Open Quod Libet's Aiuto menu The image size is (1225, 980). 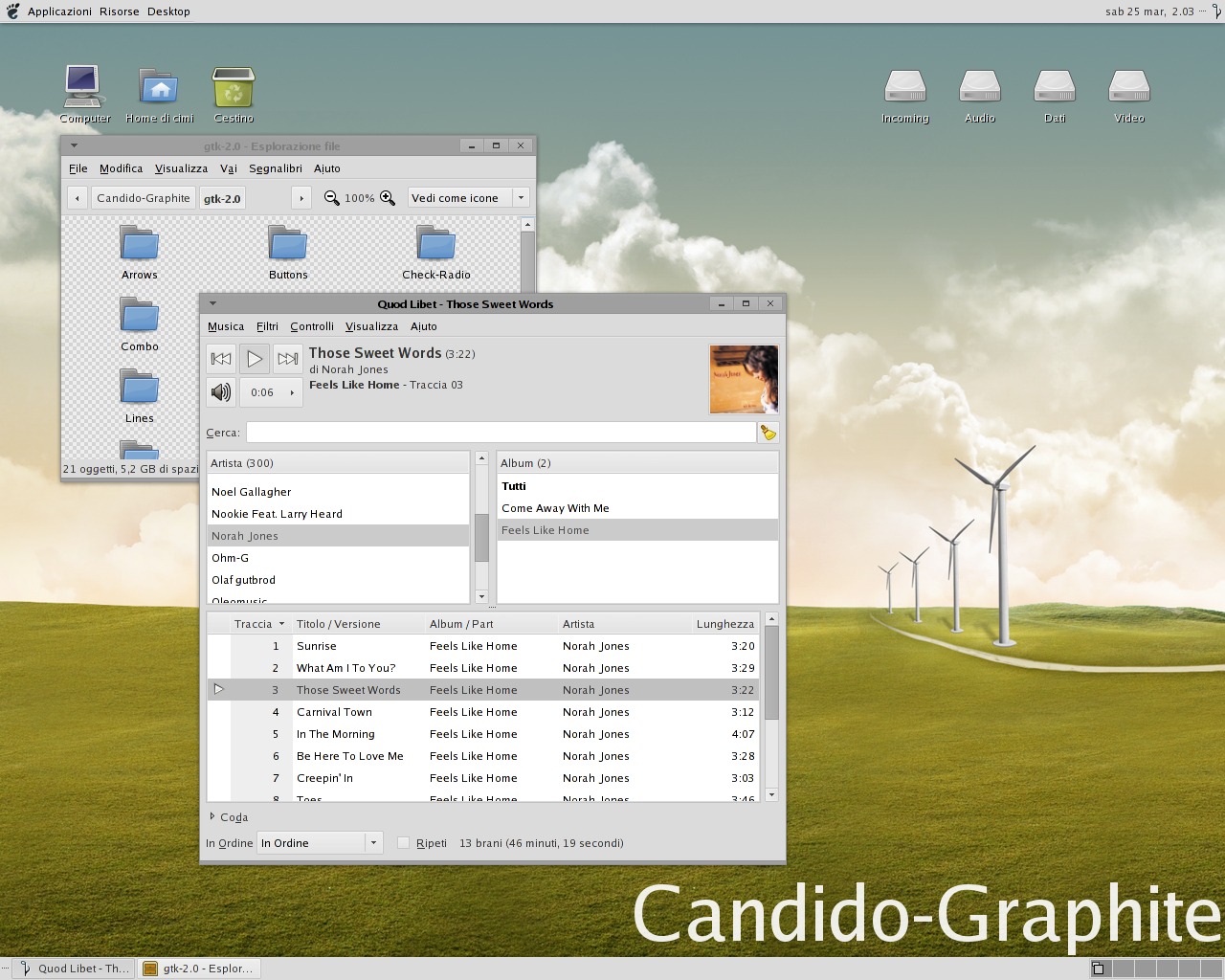point(424,326)
